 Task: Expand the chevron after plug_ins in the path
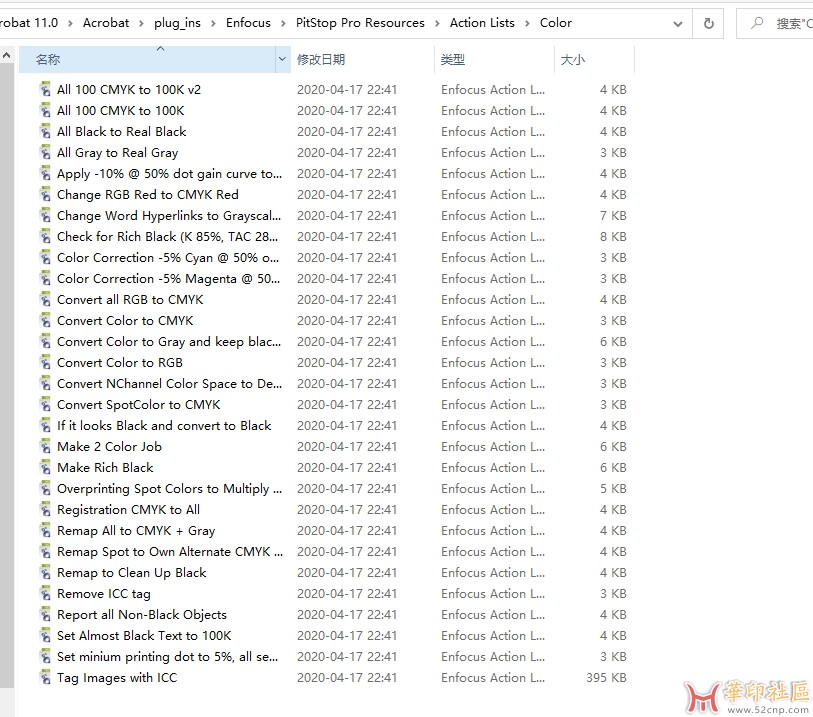click(213, 23)
